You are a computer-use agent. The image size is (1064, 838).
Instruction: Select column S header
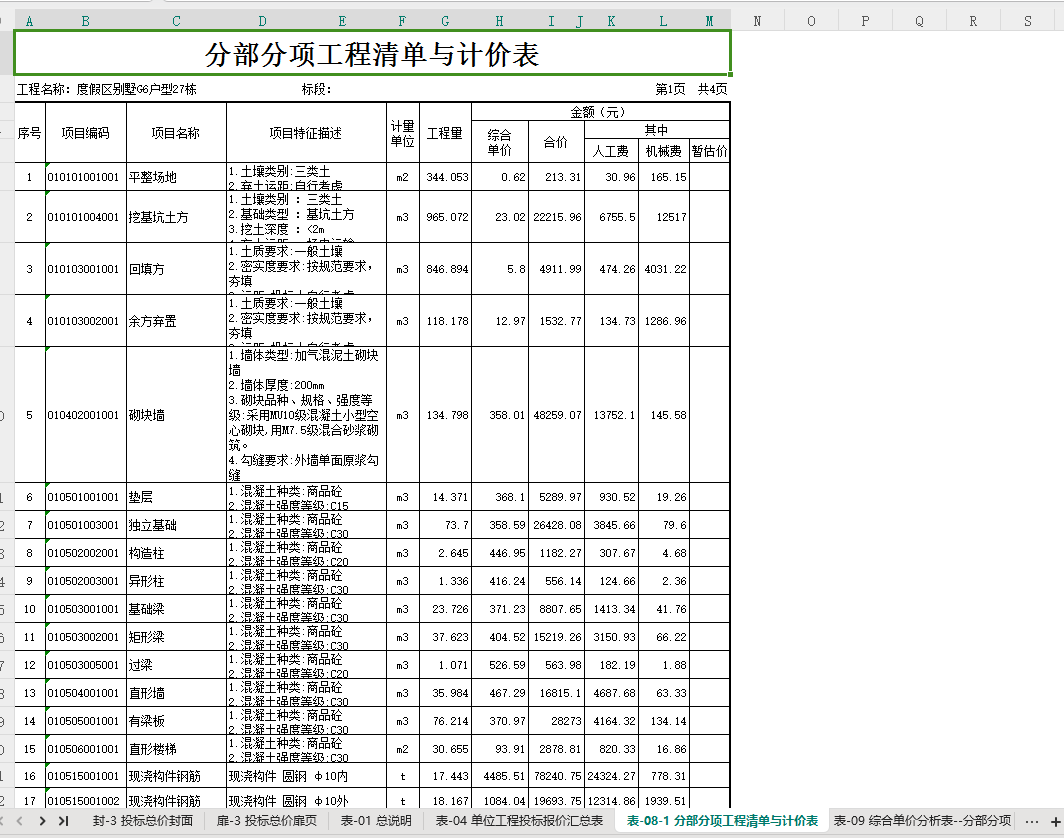1028,21
